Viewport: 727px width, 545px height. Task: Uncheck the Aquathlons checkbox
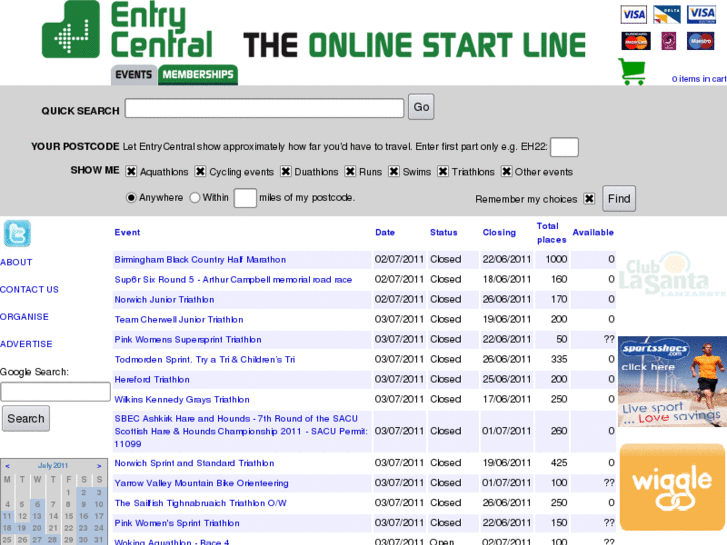131,172
